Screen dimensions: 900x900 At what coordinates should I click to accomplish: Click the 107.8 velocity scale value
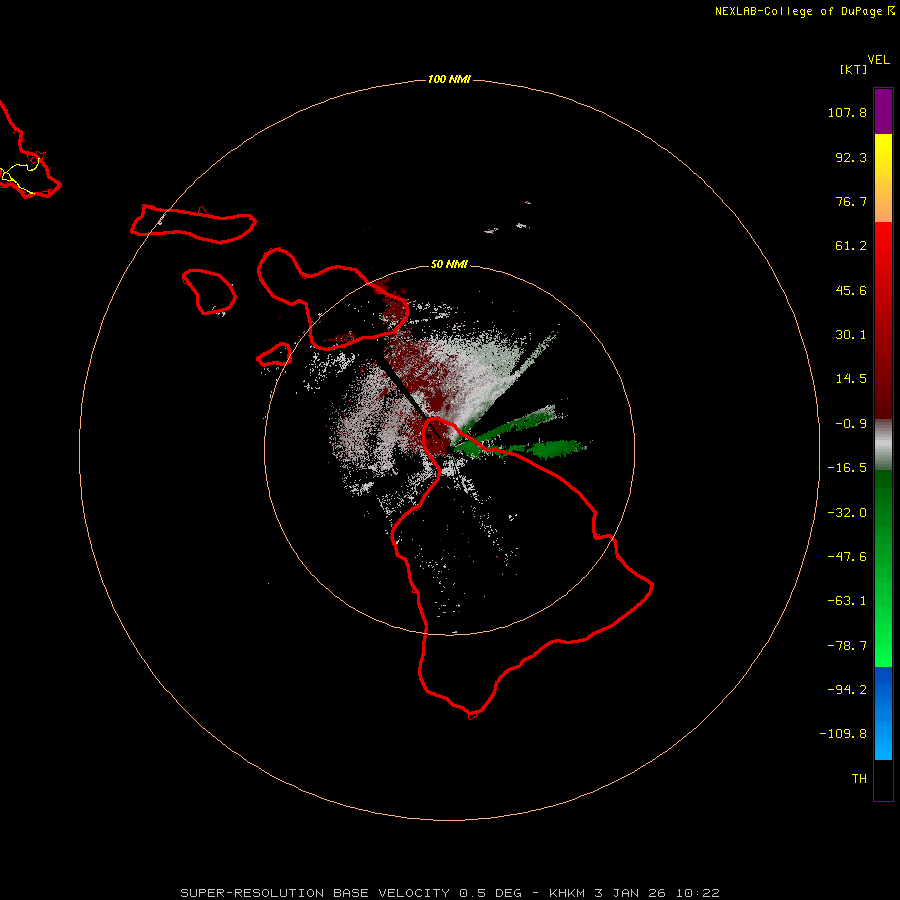[x=847, y=112]
